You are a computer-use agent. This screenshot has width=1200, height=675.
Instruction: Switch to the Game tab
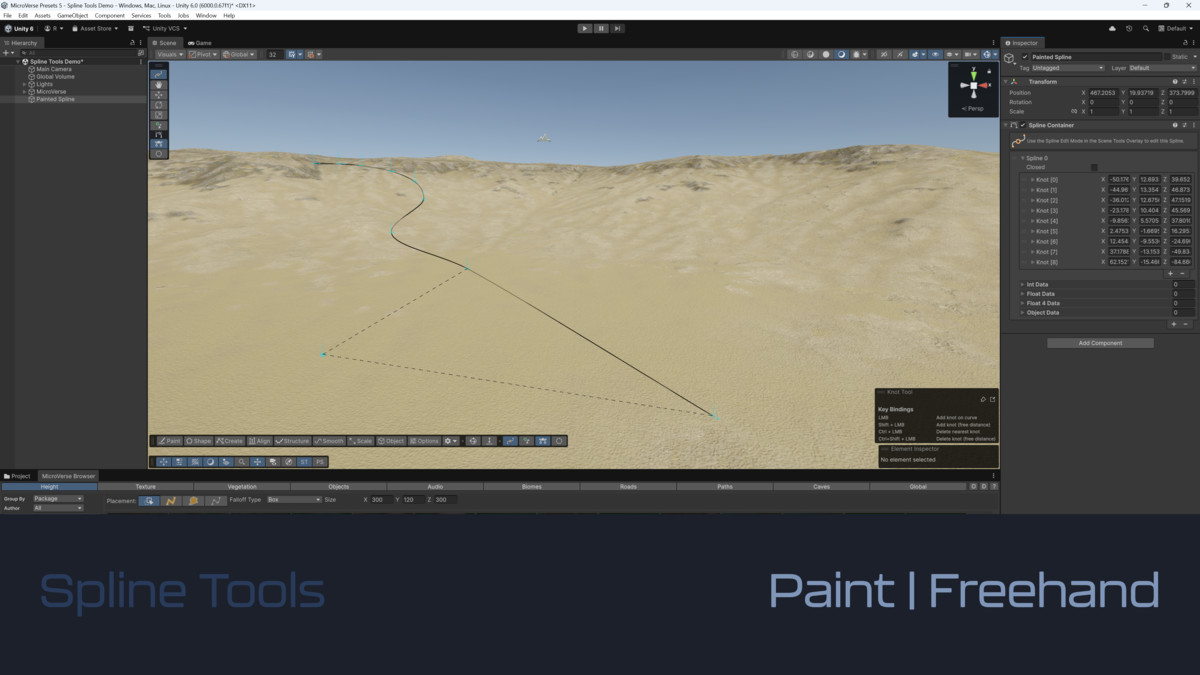pyautogui.click(x=200, y=43)
